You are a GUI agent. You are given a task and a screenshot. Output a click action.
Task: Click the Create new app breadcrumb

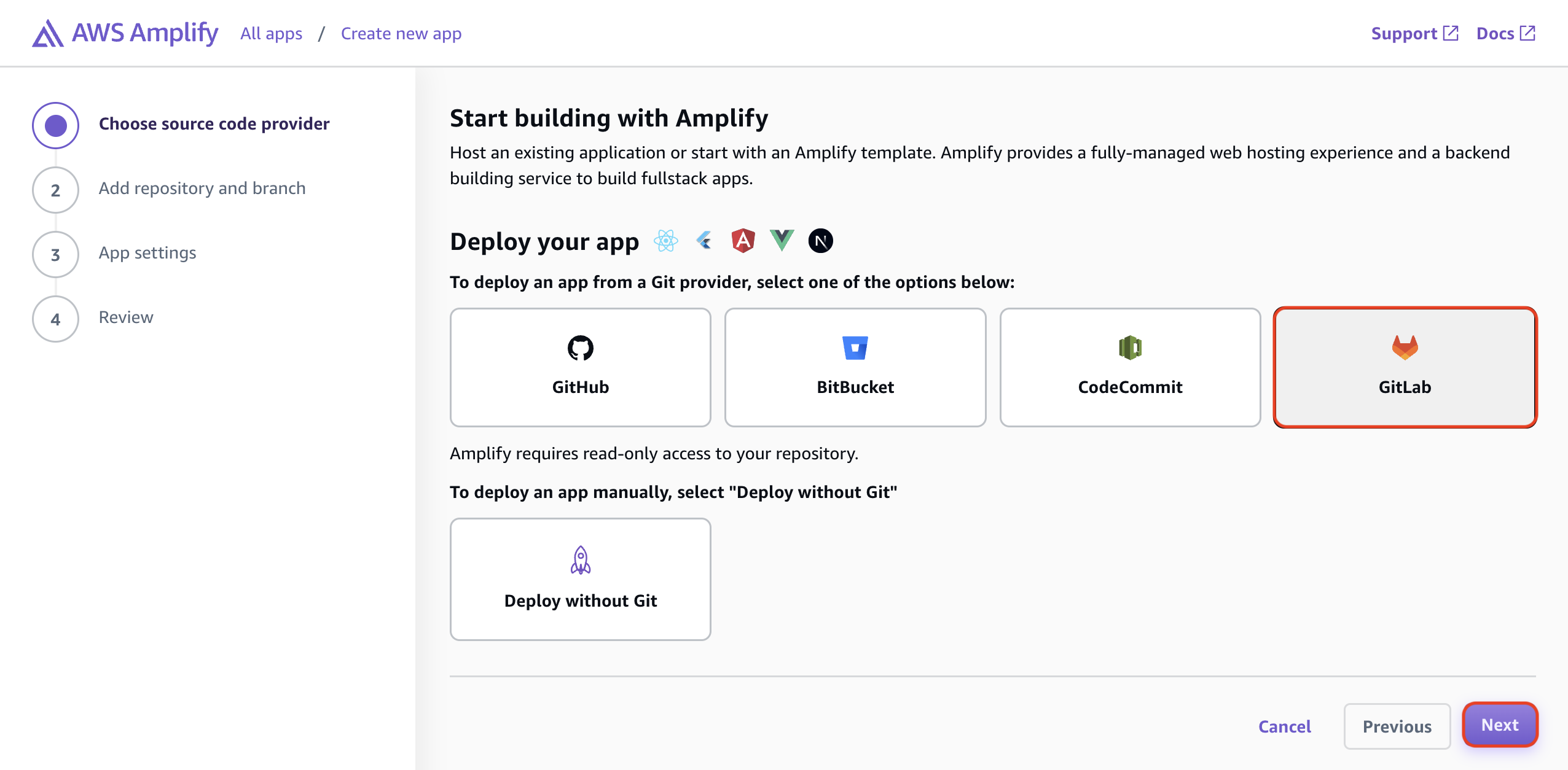(401, 33)
